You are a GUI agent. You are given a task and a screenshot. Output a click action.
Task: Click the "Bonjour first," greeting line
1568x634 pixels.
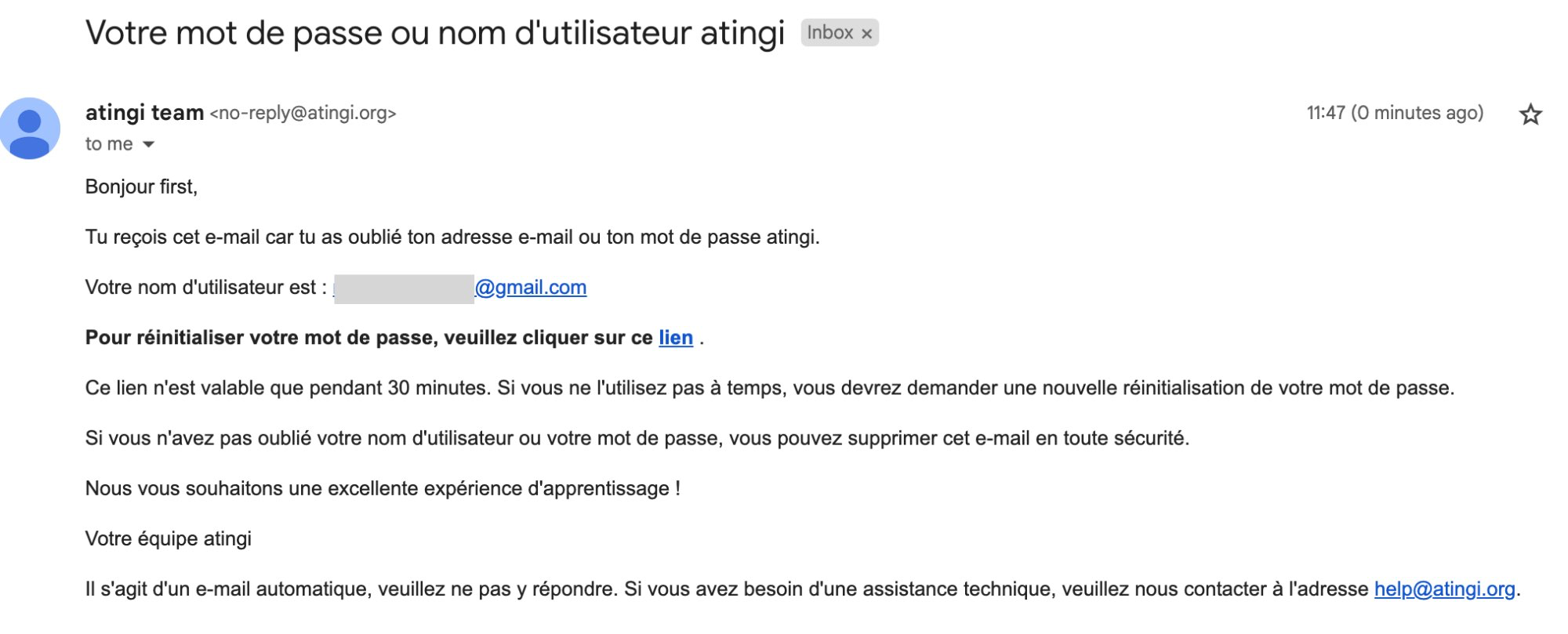click(141, 187)
